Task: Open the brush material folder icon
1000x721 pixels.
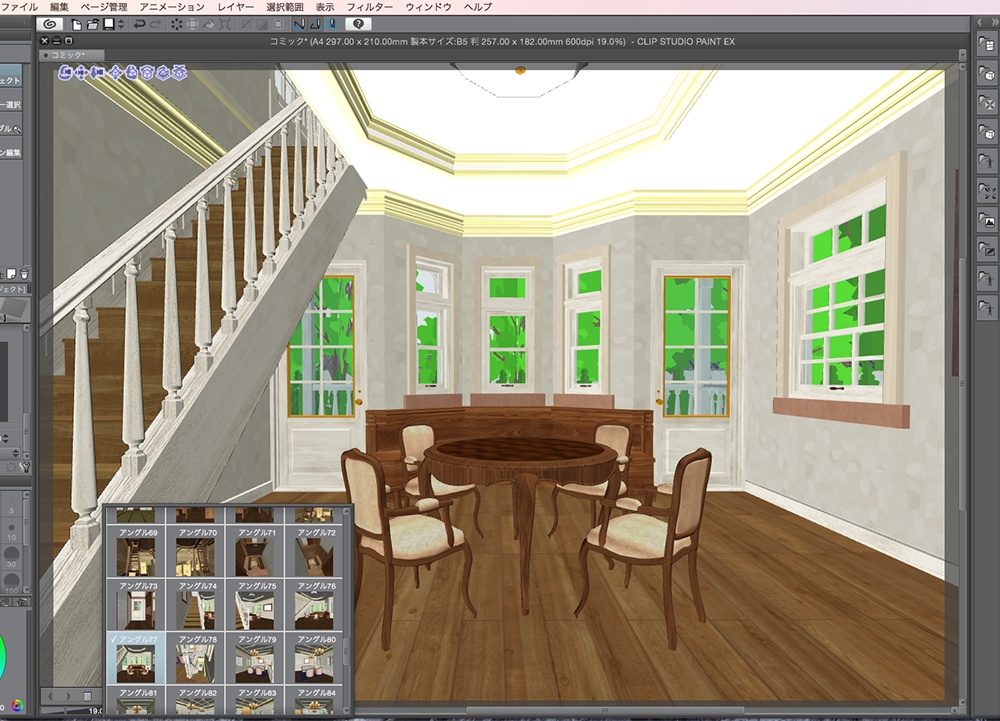Action: pos(986,250)
